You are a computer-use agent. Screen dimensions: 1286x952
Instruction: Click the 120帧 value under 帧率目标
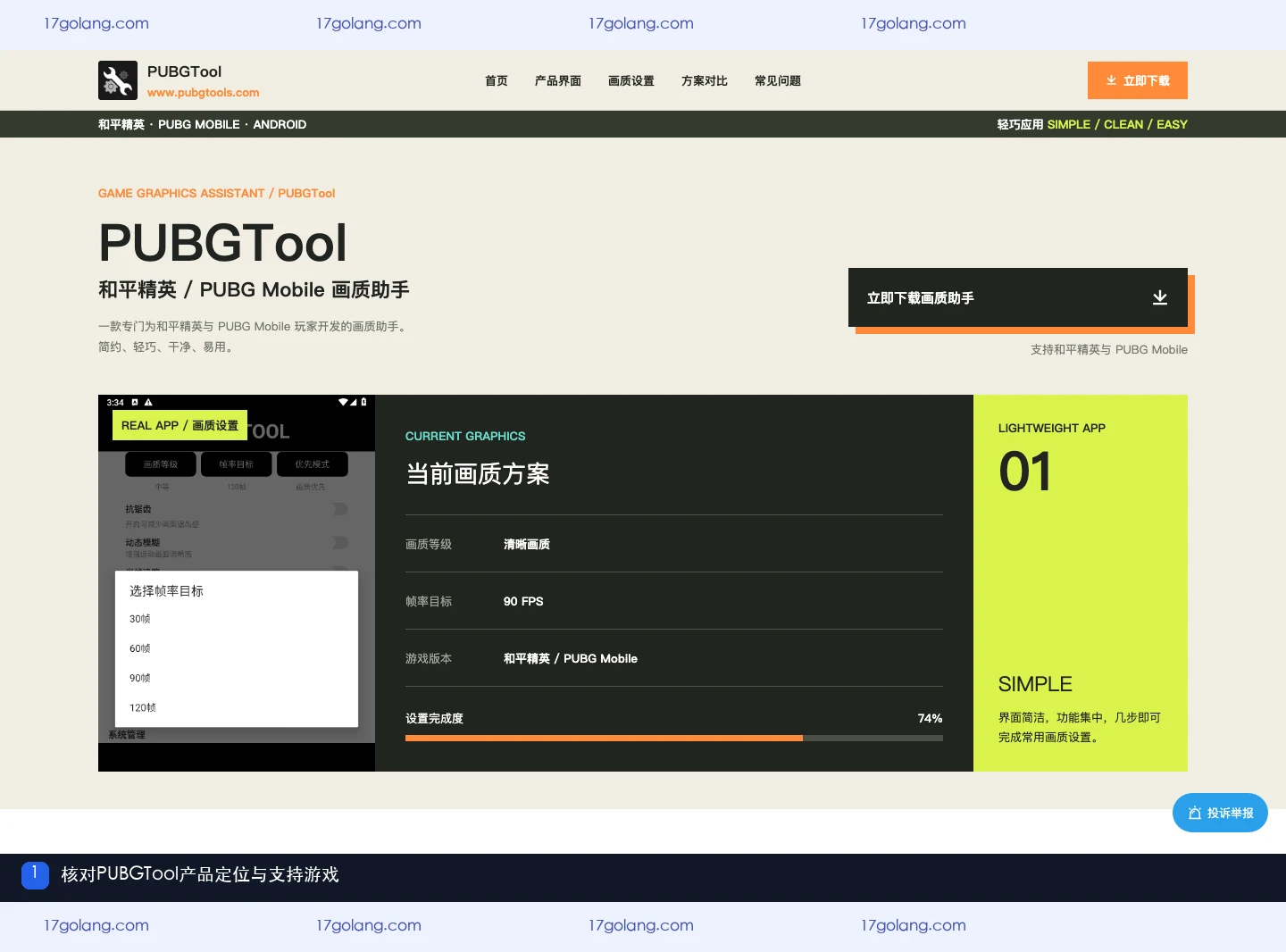[237, 487]
